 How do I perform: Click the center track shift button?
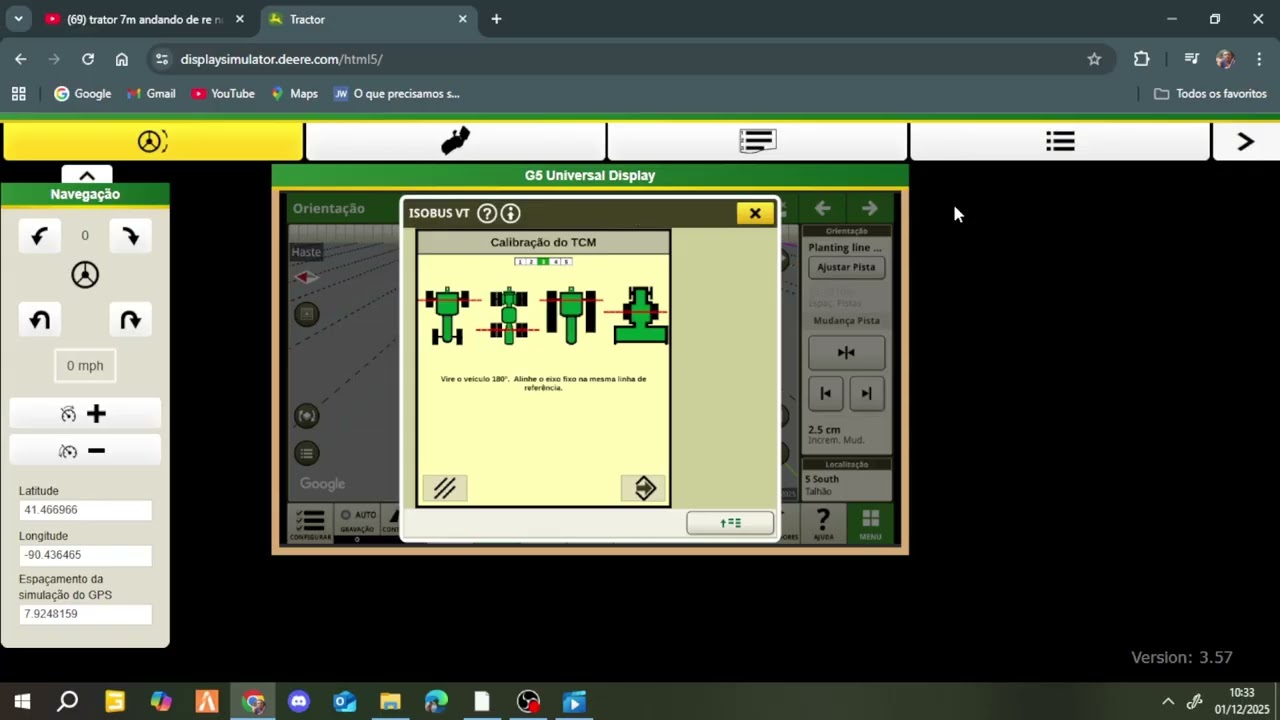click(x=846, y=352)
